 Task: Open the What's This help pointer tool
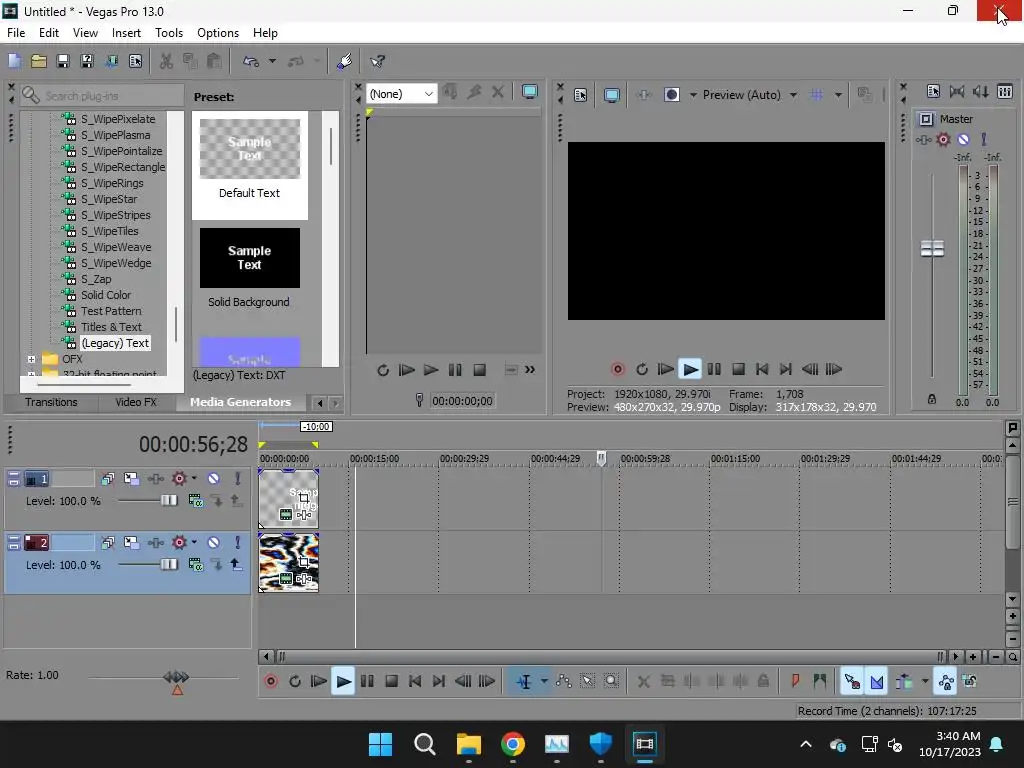click(x=377, y=61)
